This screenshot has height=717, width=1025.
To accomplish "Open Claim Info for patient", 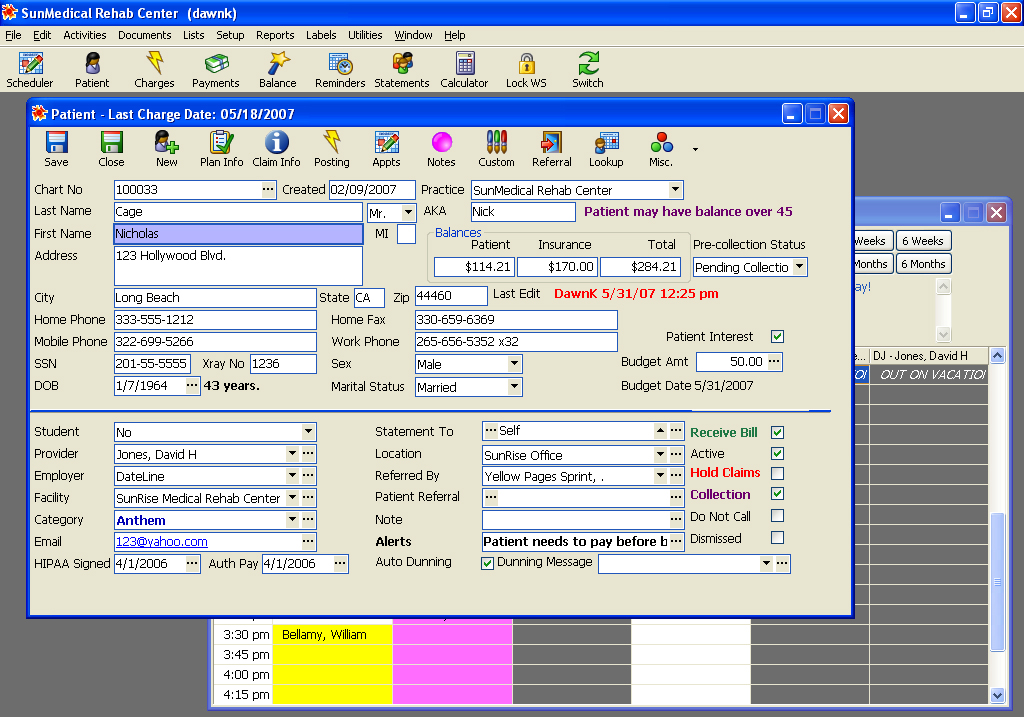I will (276, 148).
